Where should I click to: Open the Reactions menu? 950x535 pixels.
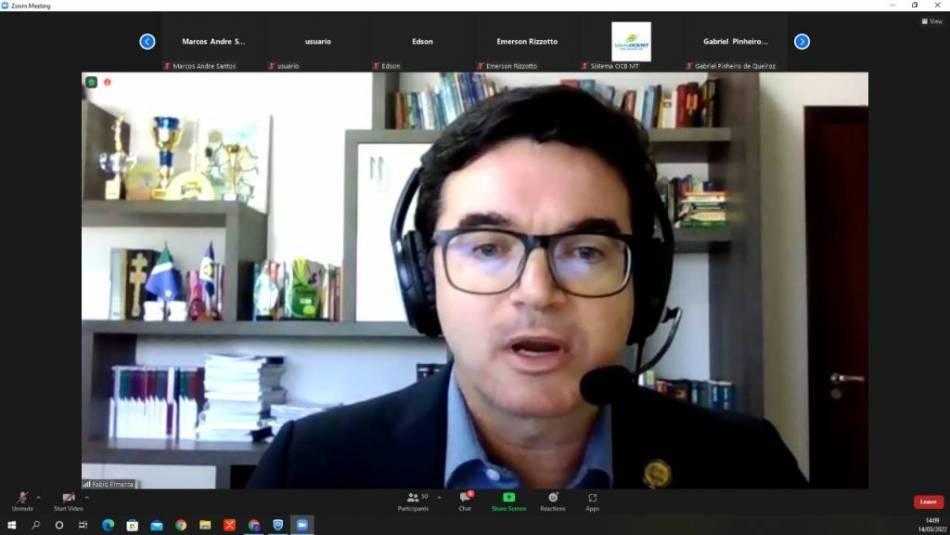pyautogui.click(x=553, y=501)
